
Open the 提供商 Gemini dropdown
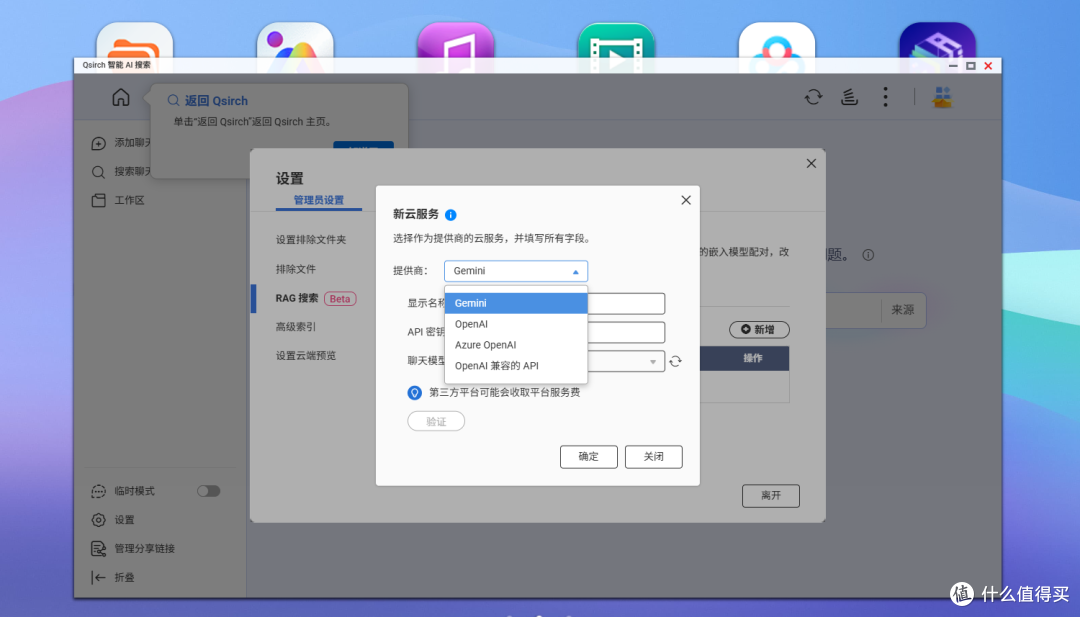(516, 271)
